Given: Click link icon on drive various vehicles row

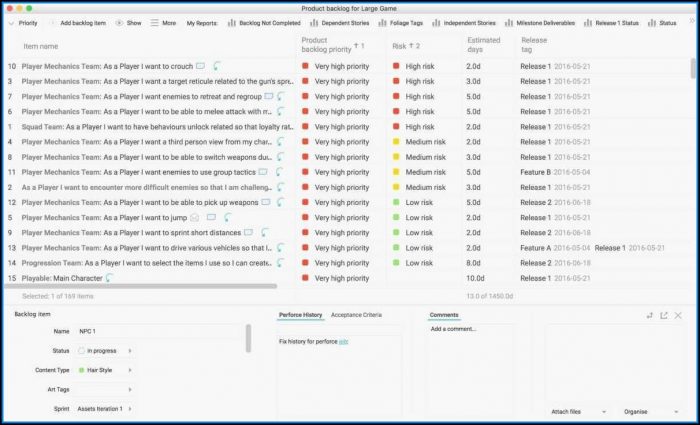Looking at the screenshot, I should [x=281, y=248].
